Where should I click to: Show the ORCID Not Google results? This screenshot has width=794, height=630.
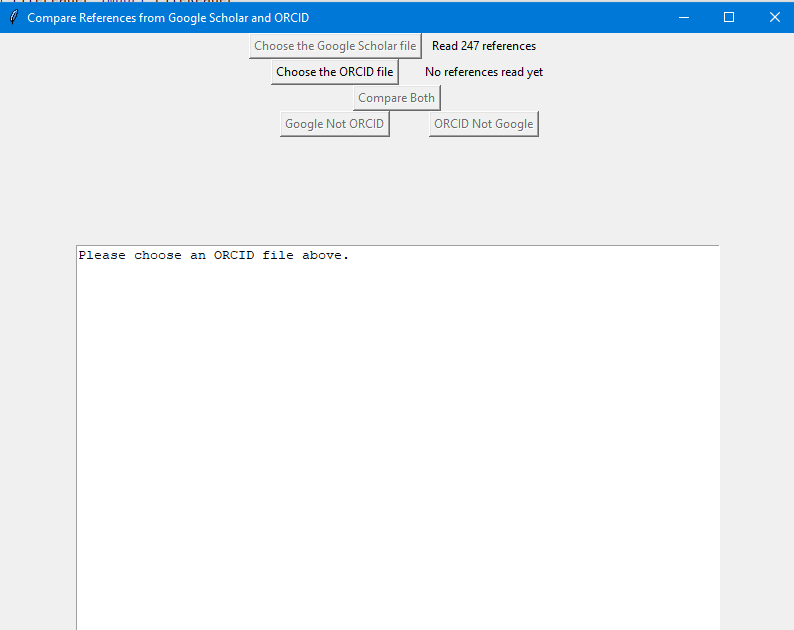(484, 124)
